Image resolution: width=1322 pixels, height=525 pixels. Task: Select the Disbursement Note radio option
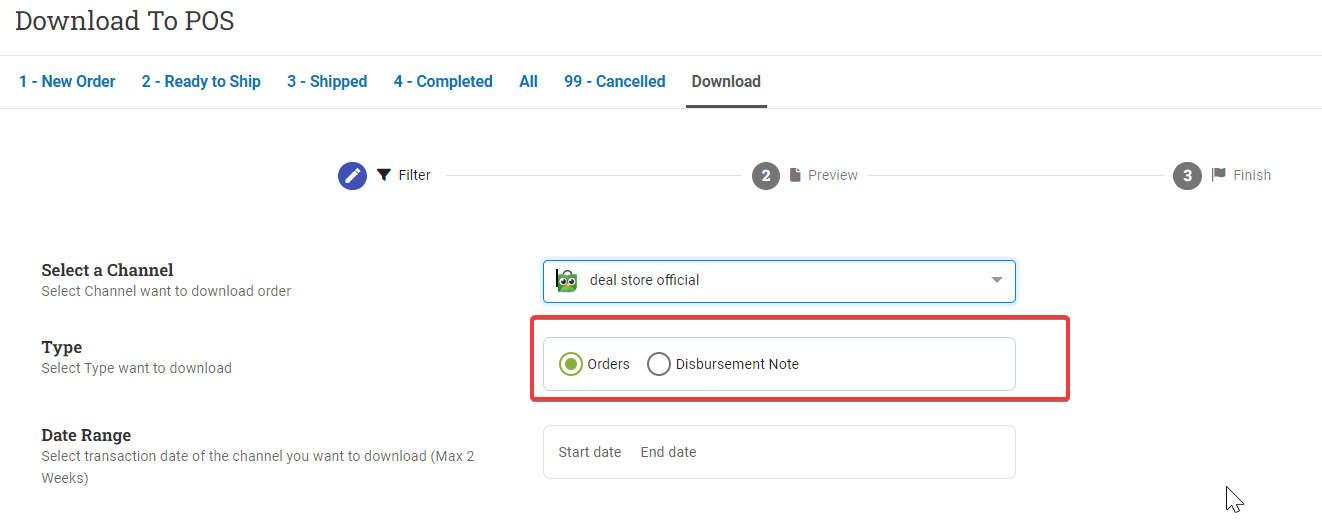pos(658,364)
